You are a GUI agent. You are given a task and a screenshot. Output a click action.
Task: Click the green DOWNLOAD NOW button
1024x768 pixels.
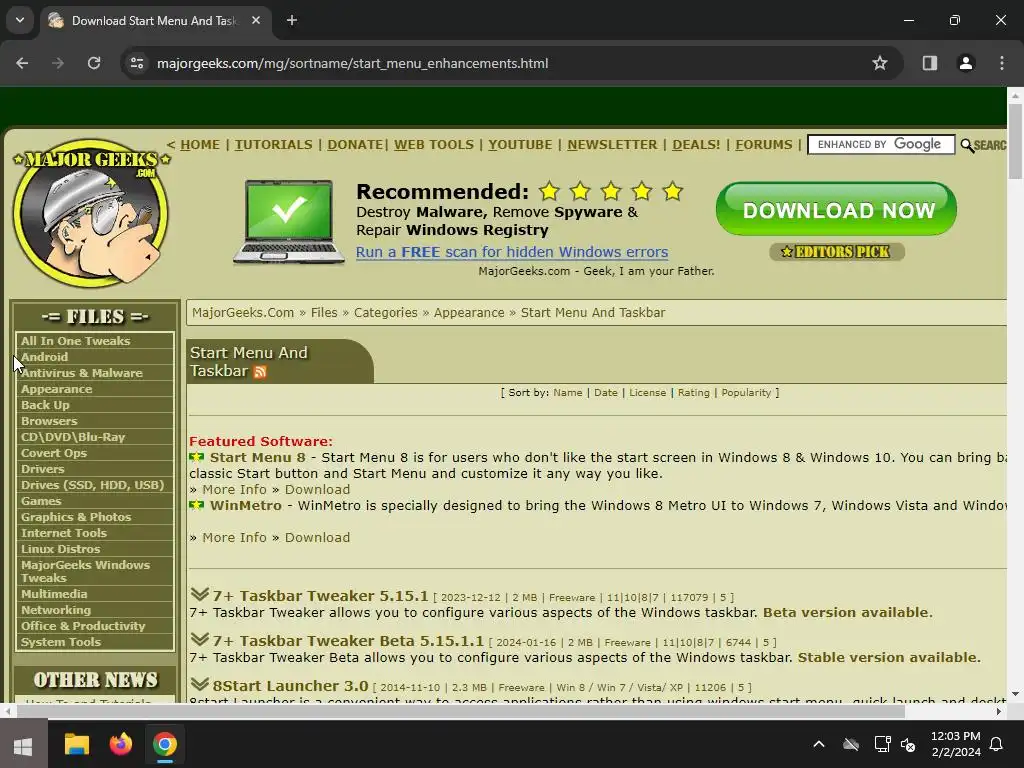(837, 209)
